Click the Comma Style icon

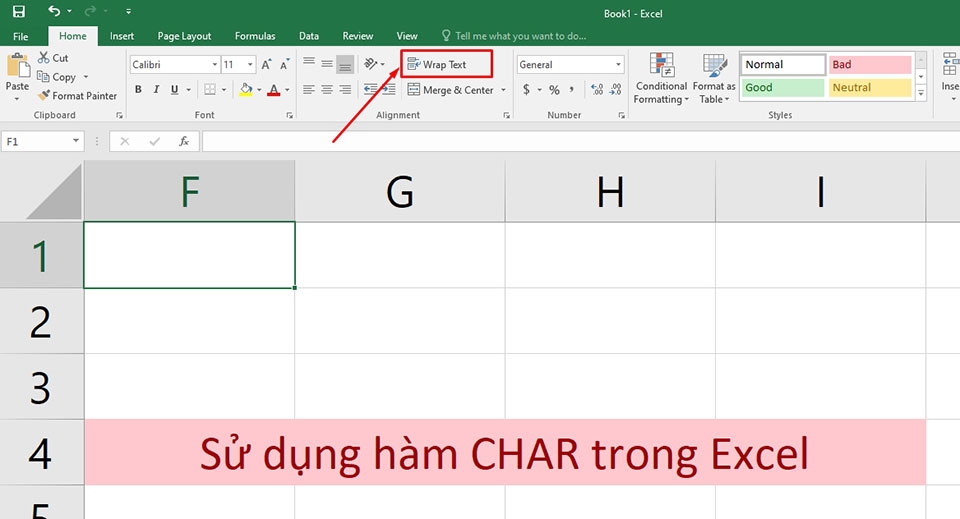pos(571,90)
